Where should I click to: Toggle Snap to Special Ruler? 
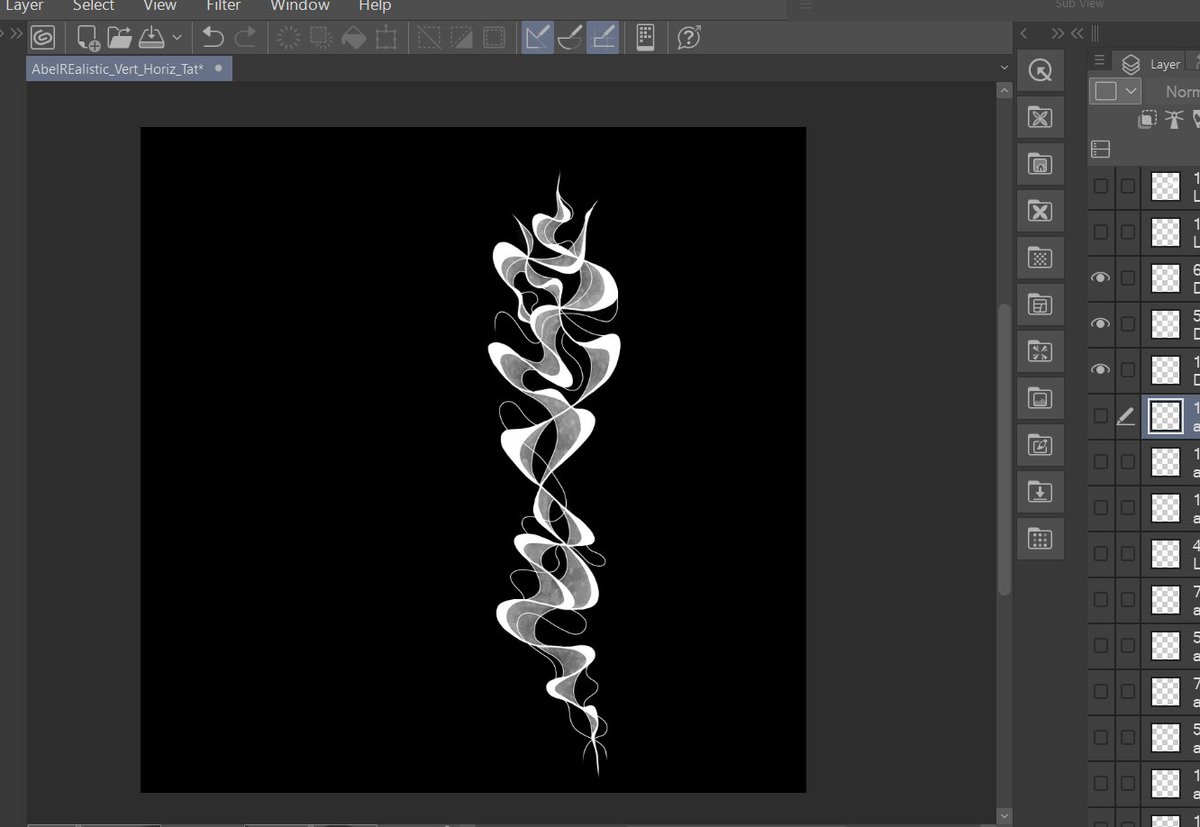tap(569, 38)
